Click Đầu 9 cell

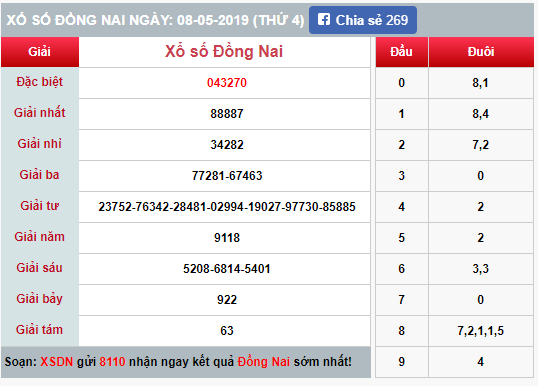402,362
